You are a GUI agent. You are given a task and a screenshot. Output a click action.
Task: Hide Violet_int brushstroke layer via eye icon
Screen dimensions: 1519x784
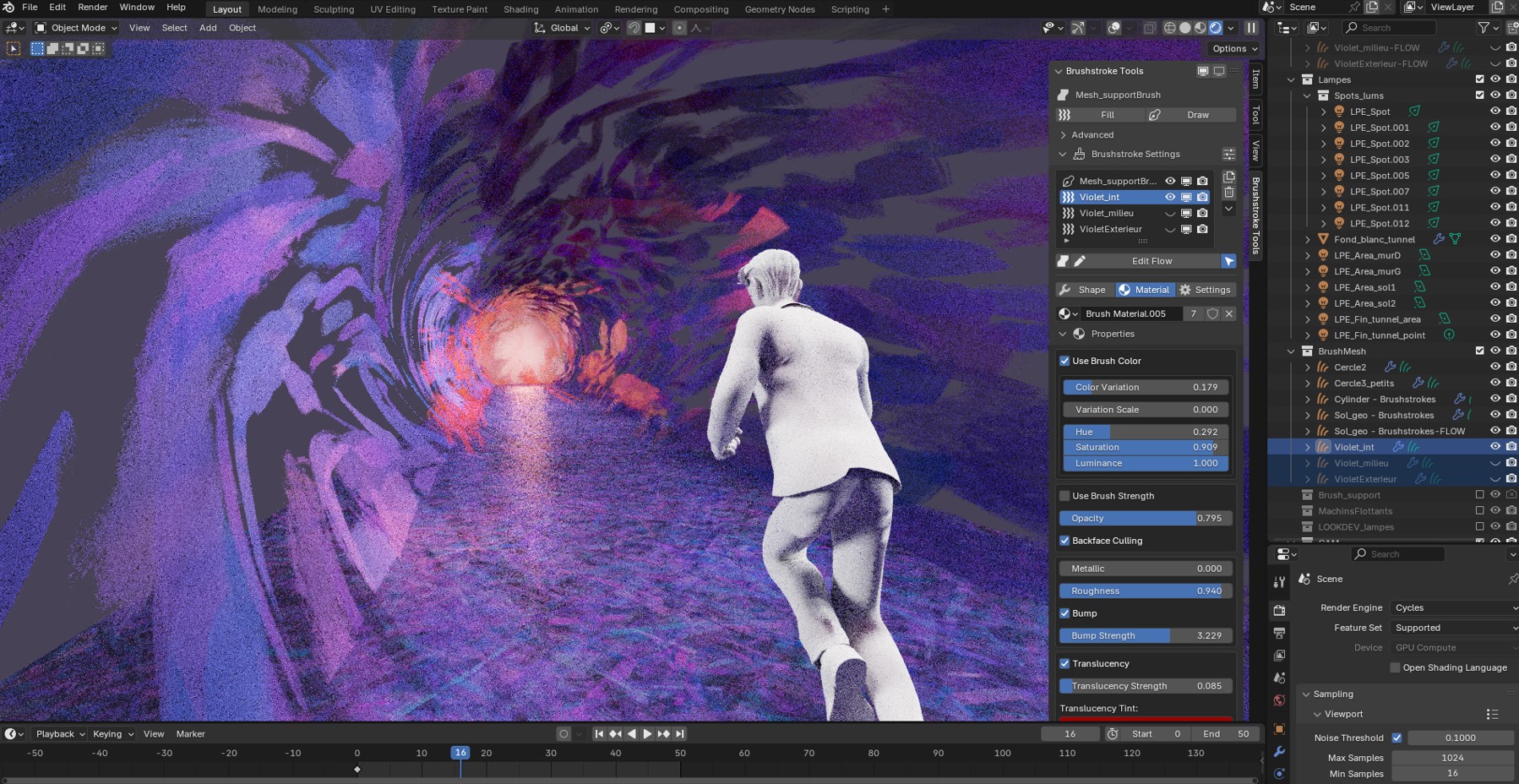pyautogui.click(x=1170, y=198)
